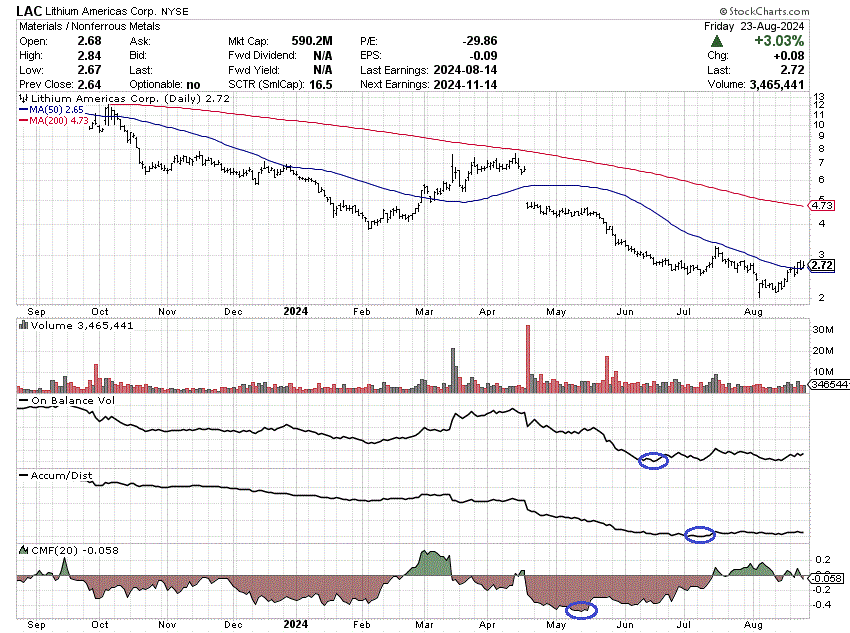Click the -0.4 CMF axis label
Image resolution: width=850 pixels, height=633 pixels.
coord(822,604)
